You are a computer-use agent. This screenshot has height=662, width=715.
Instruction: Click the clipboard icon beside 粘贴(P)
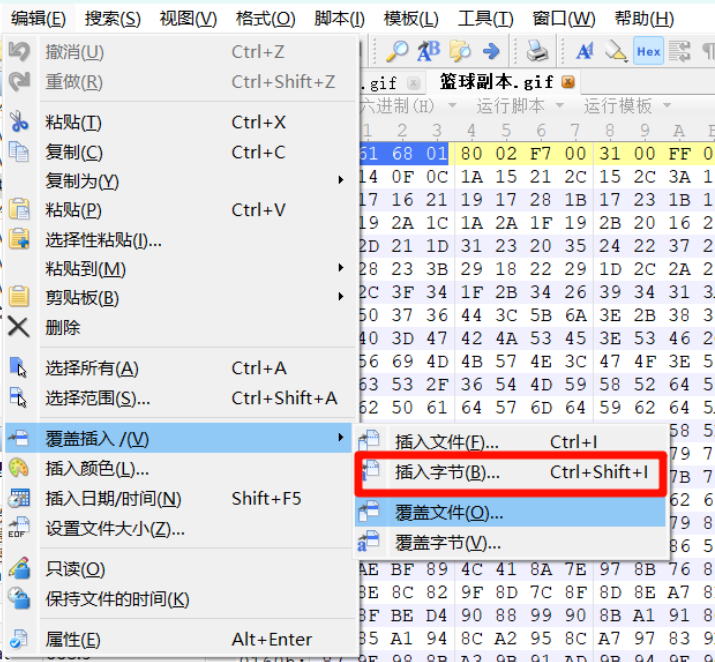19,210
